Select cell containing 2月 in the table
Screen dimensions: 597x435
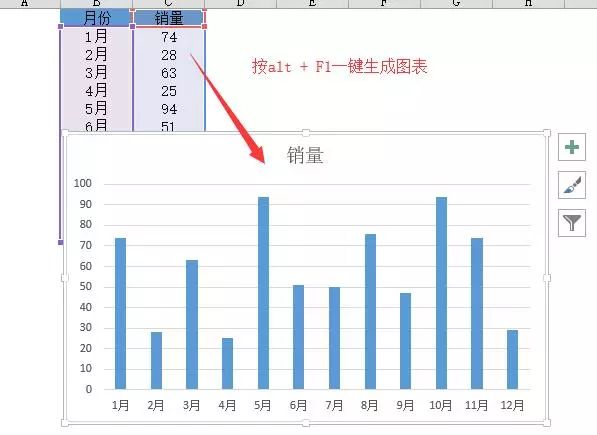point(96,55)
